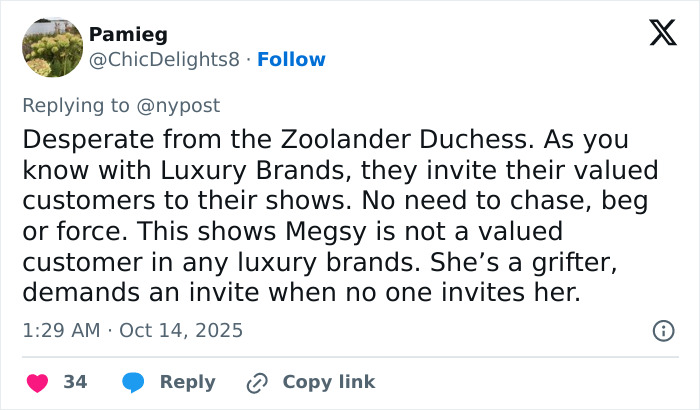Open the @ChicDelights8 handle
This screenshot has width=700, height=410.
click(164, 59)
